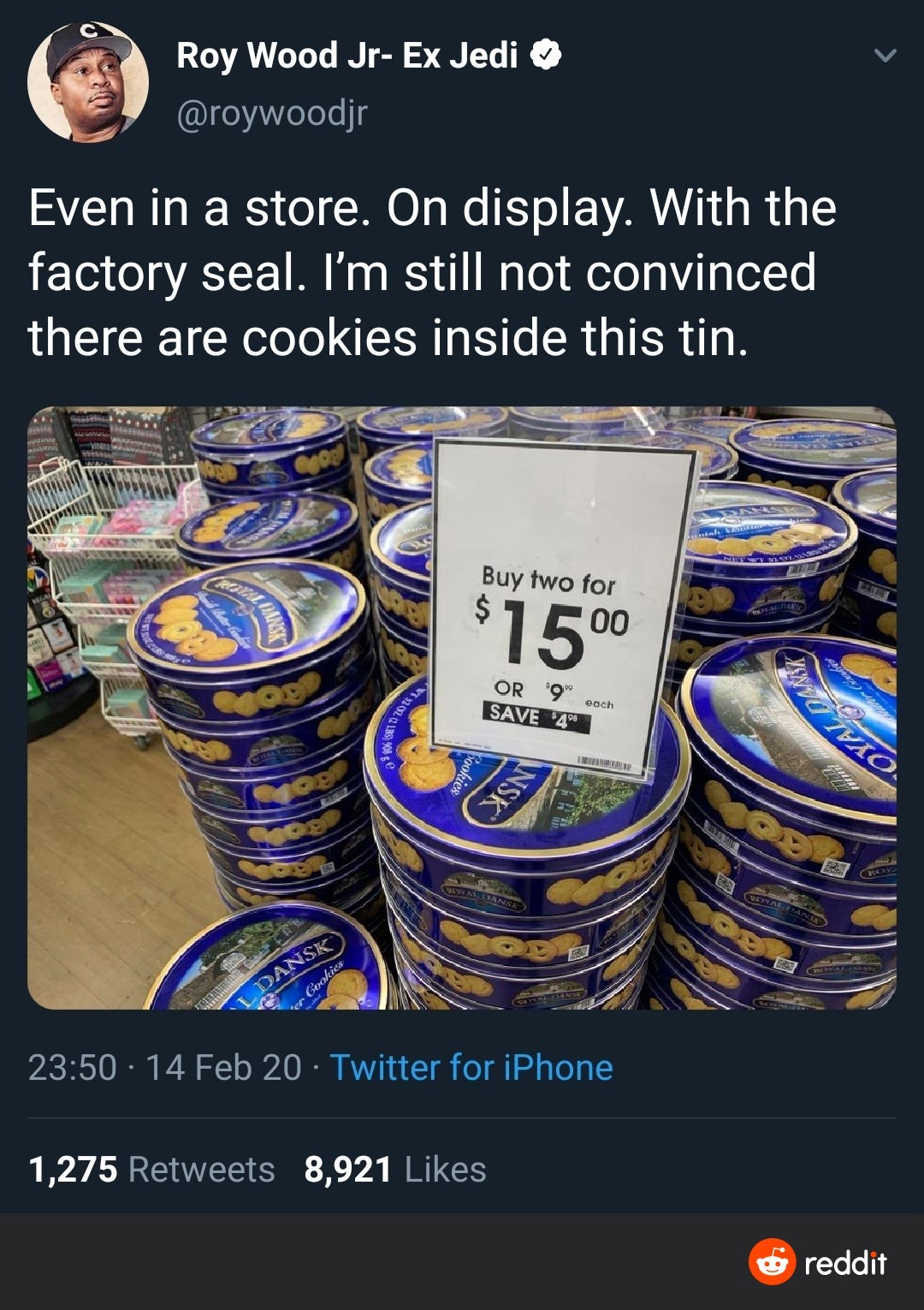Click the 14 Feb 20 date
924x1310 pixels.
tap(223, 1067)
